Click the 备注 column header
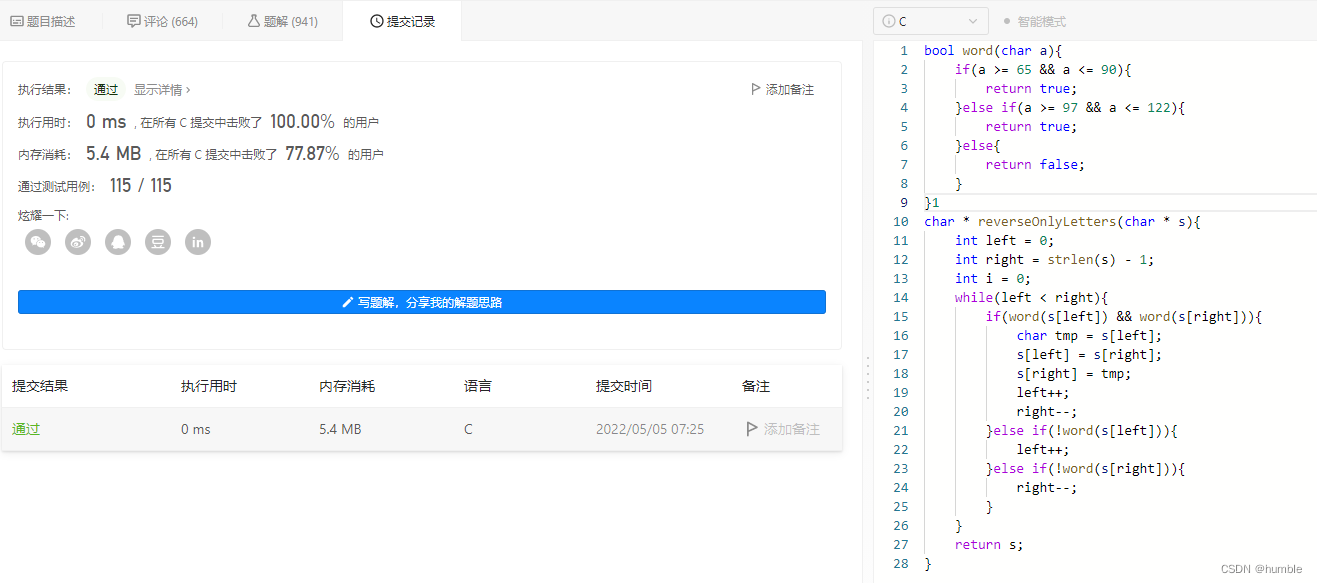Image resolution: width=1317 pixels, height=583 pixels. tap(756, 386)
